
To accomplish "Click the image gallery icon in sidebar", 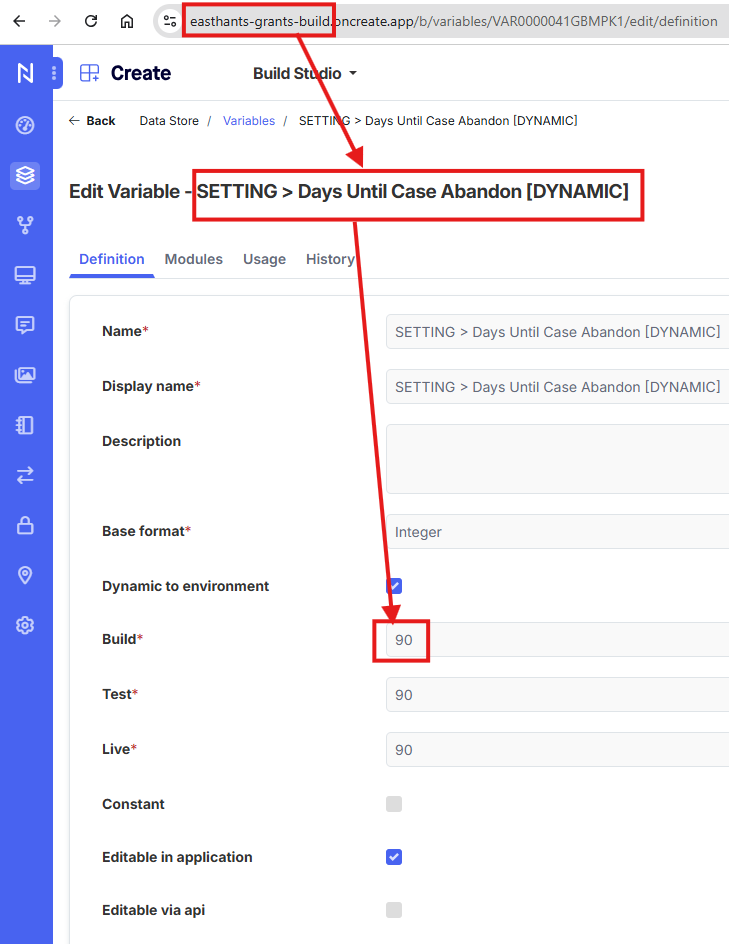I will click(26, 375).
